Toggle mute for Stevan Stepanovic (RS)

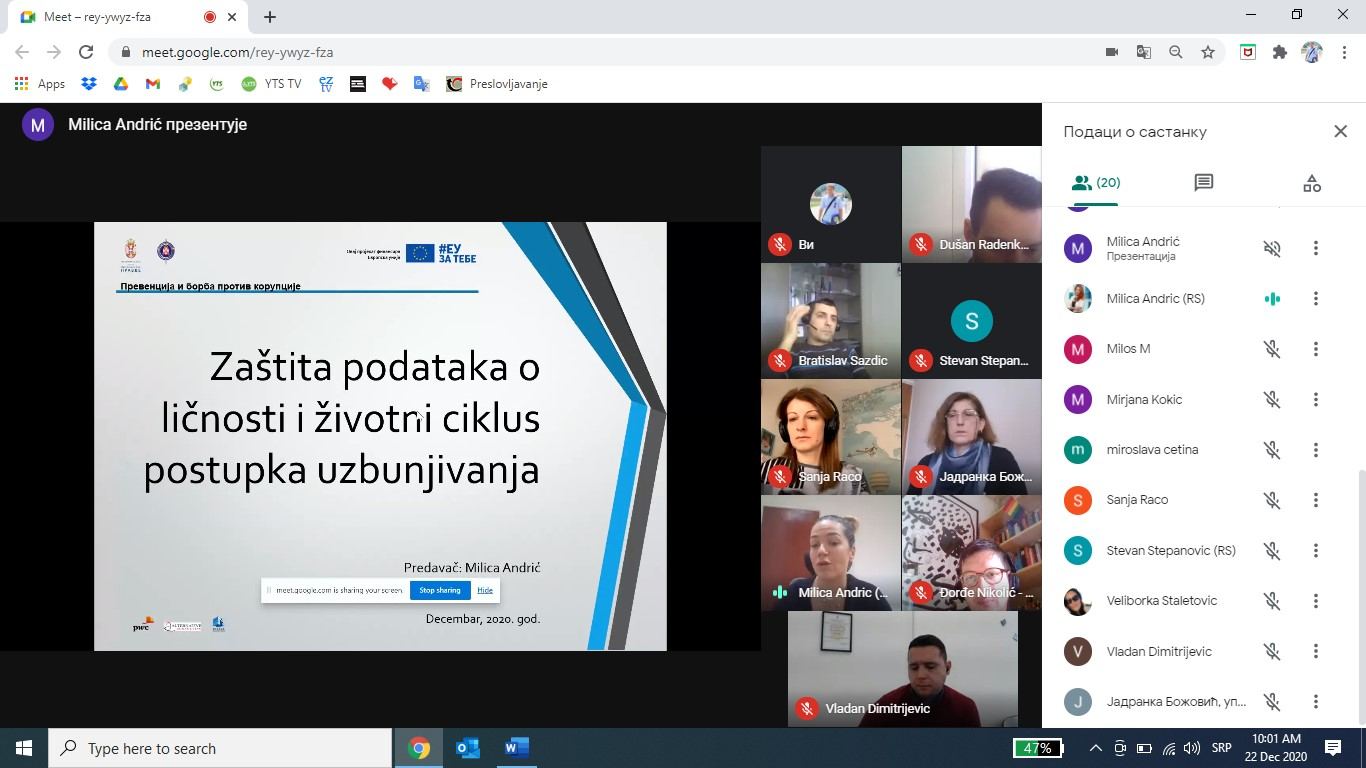[x=1272, y=550]
